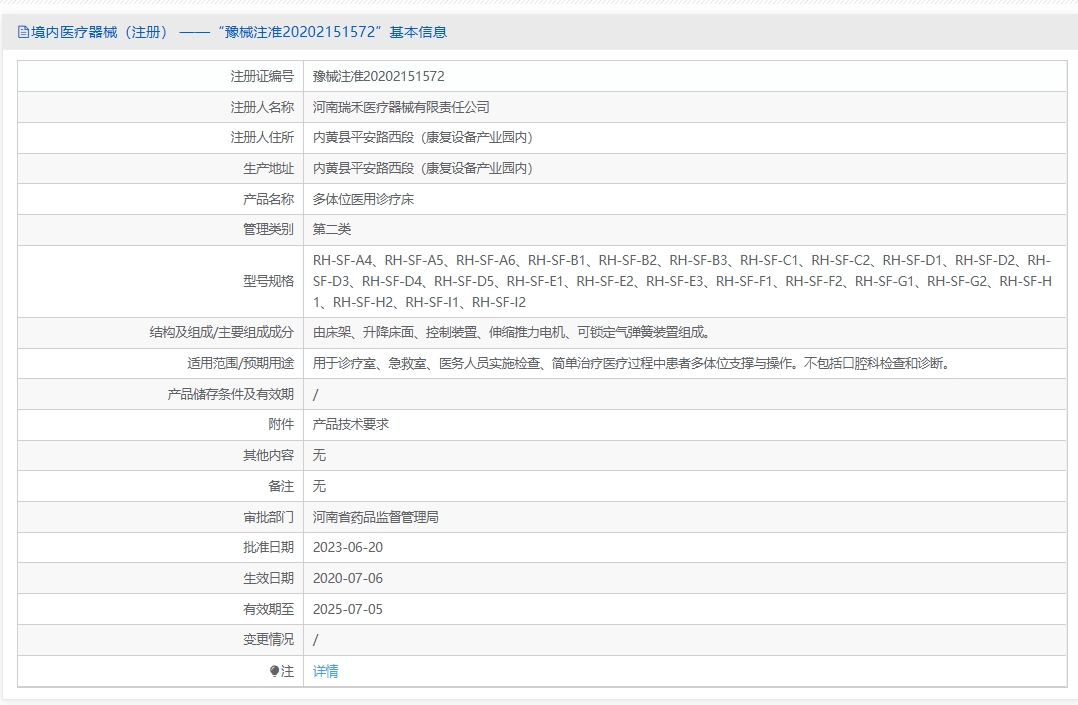
Task: Click the 注册人名称 label cell
Action: pyautogui.click(x=262, y=107)
